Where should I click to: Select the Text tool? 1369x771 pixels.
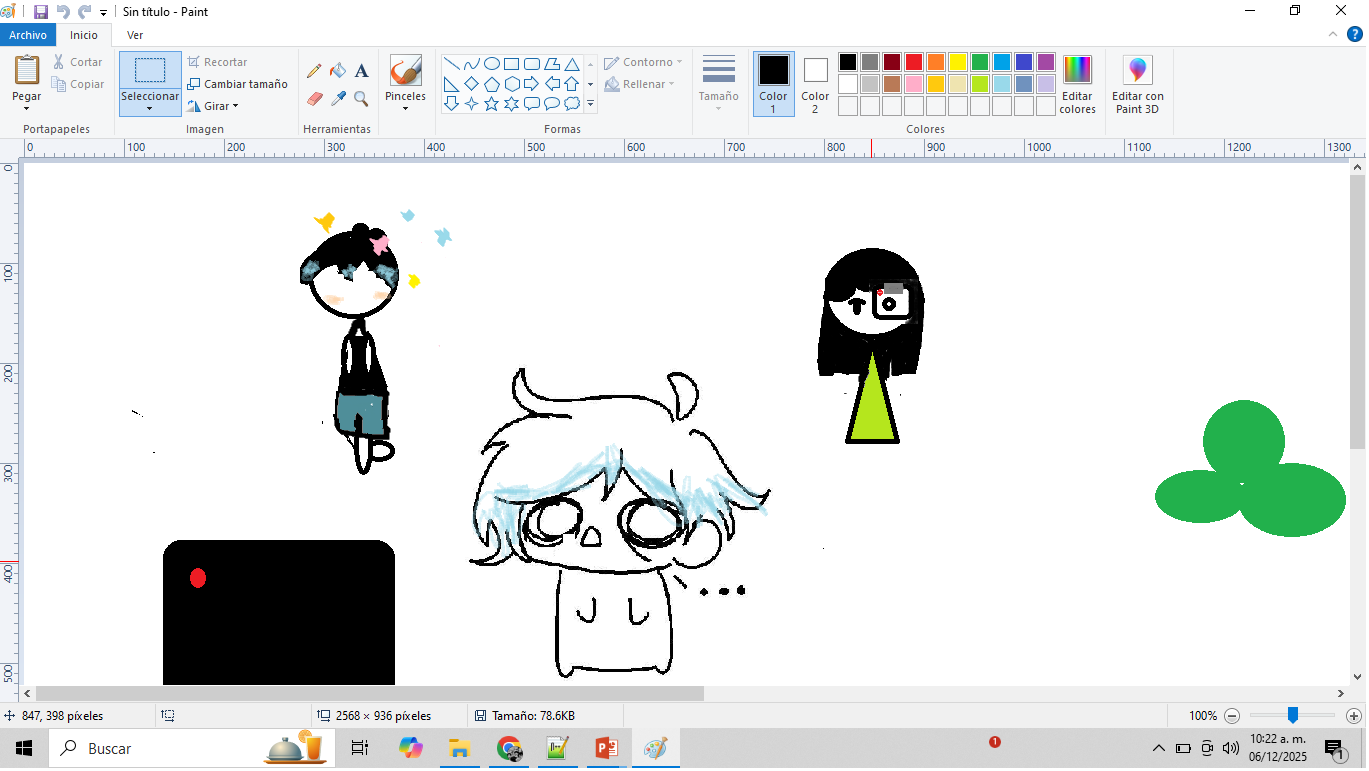click(x=362, y=71)
